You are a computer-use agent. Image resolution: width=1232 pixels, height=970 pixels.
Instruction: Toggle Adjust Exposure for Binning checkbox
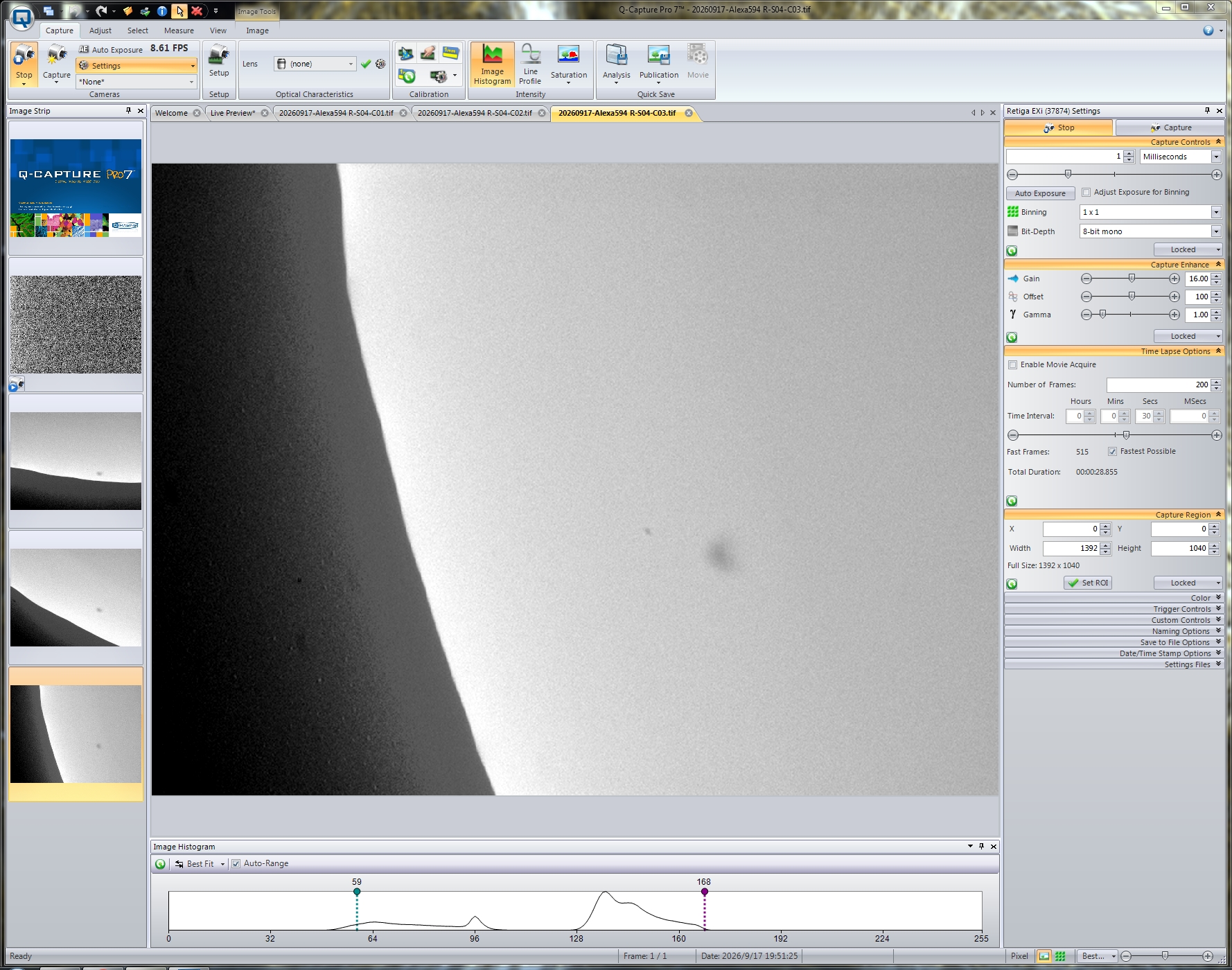[1086, 193]
